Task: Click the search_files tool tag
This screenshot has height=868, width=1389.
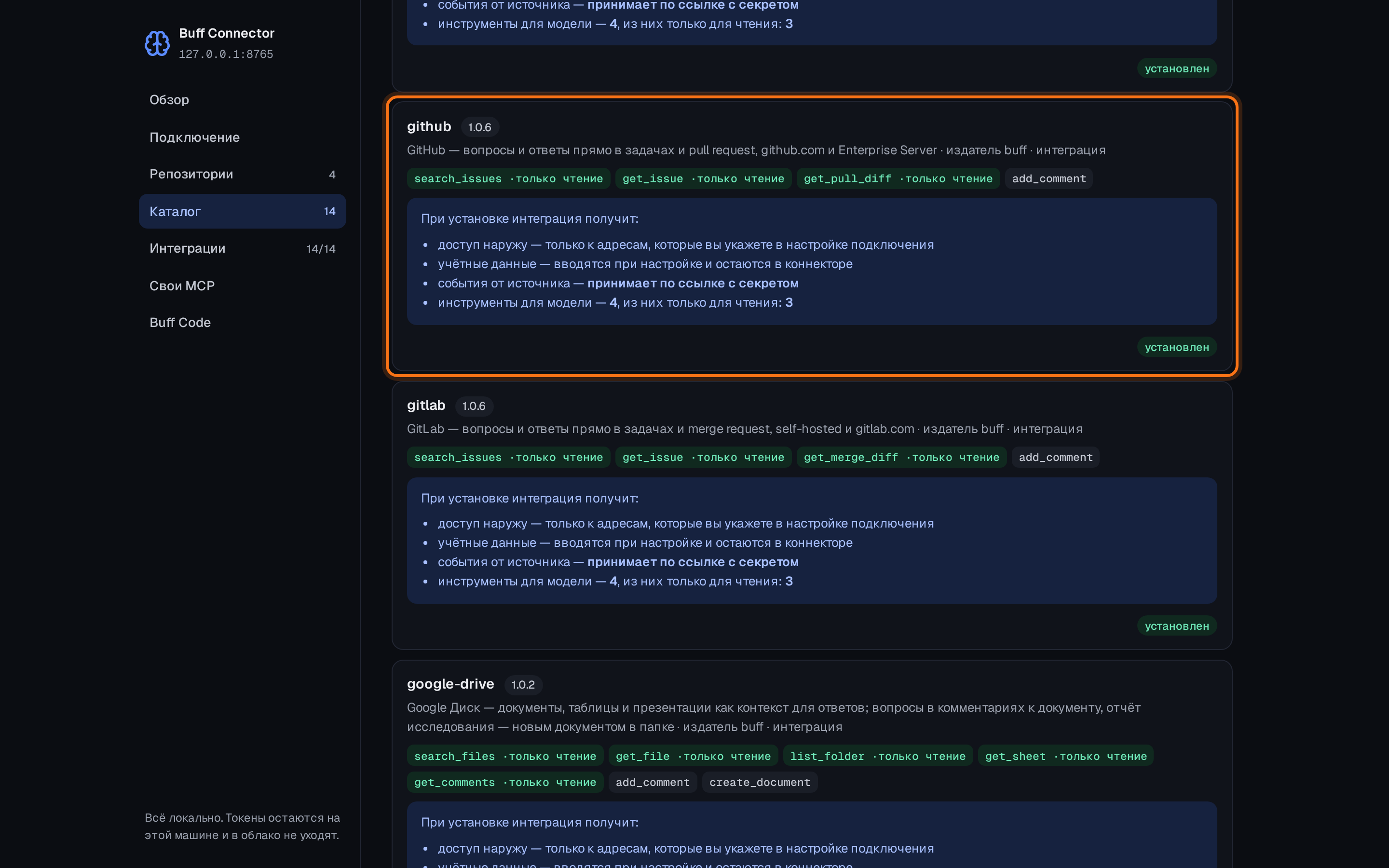Action: (505, 756)
